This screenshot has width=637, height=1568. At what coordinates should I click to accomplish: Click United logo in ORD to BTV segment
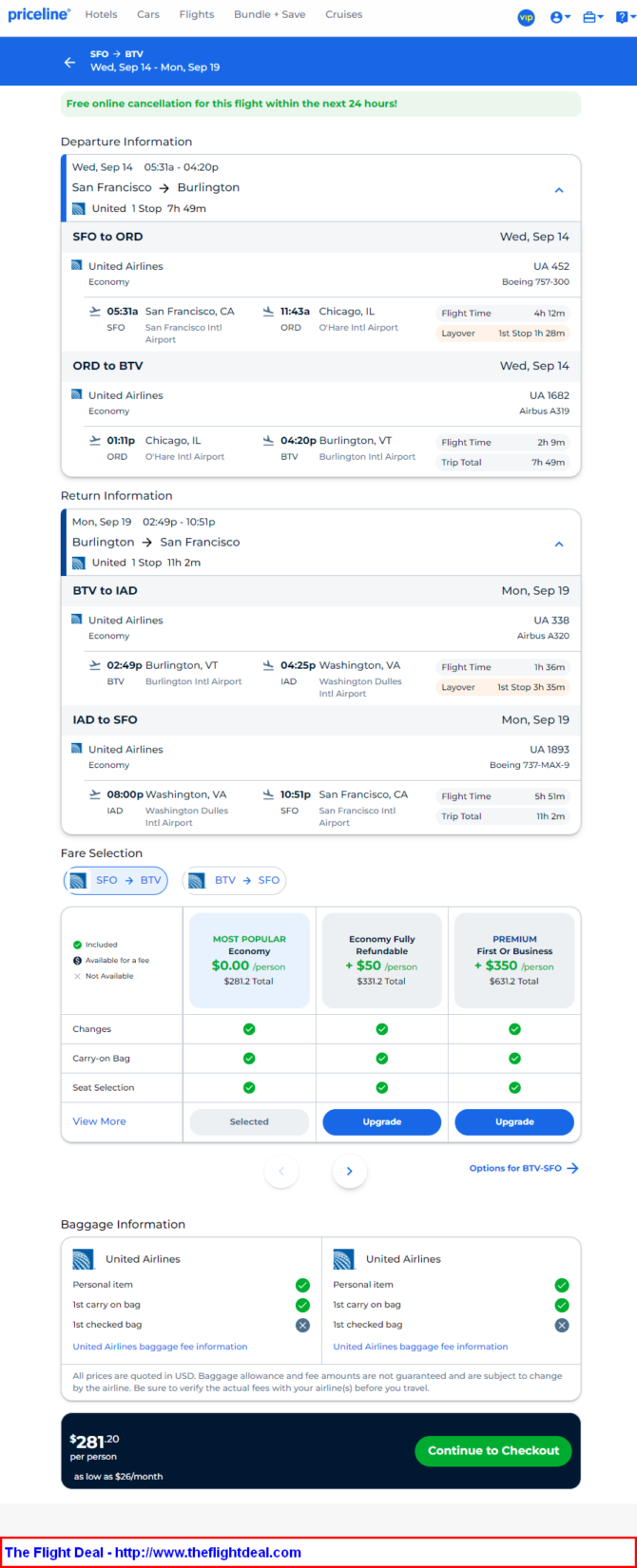pos(77,394)
